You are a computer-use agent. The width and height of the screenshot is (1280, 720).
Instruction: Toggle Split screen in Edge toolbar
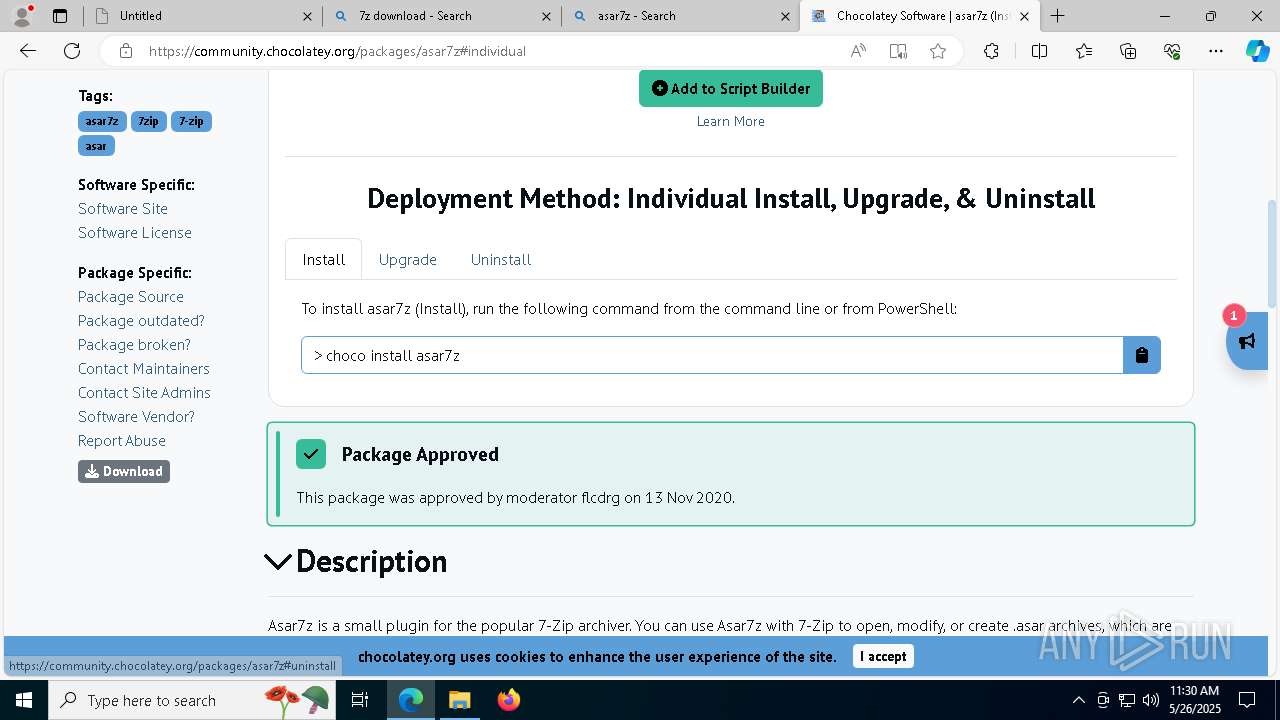pos(1039,51)
